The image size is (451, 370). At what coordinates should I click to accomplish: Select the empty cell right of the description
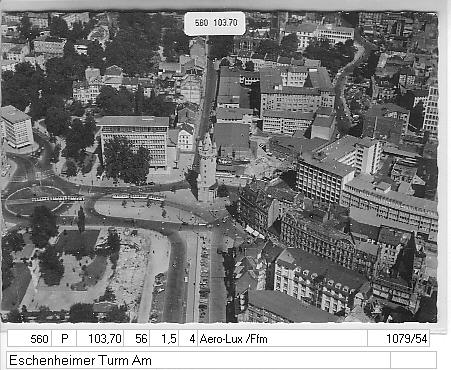click(x=413, y=360)
